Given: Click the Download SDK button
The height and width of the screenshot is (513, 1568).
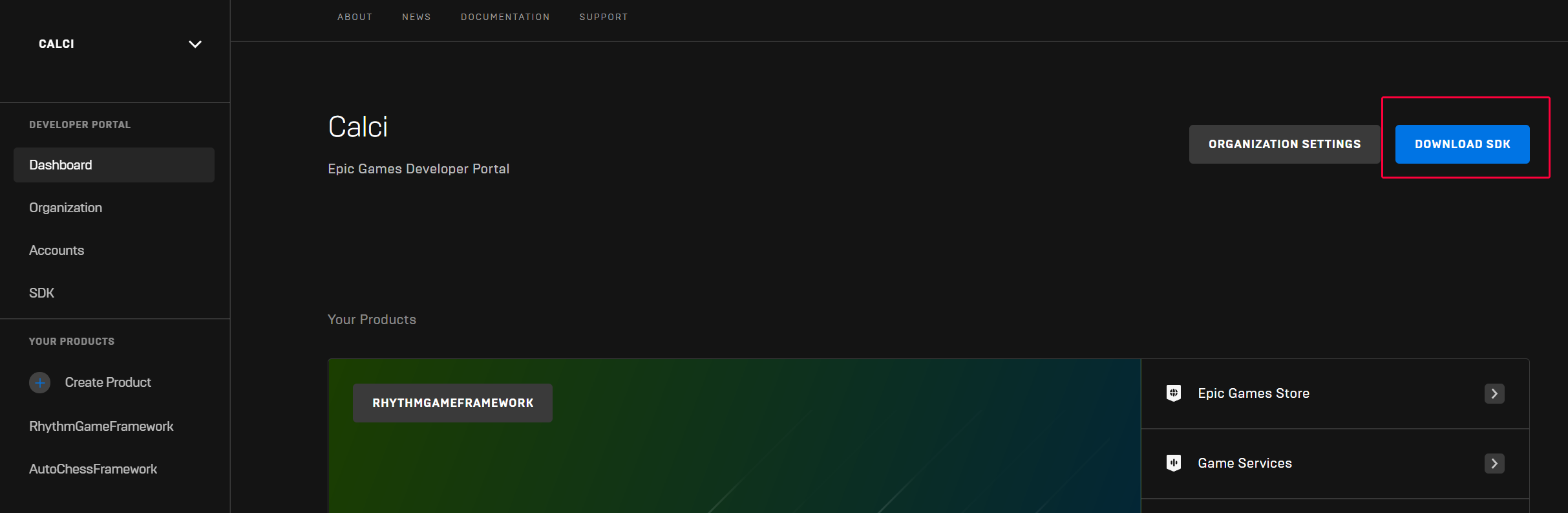Looking at the screenshot, I should (x=1462, y=144).
